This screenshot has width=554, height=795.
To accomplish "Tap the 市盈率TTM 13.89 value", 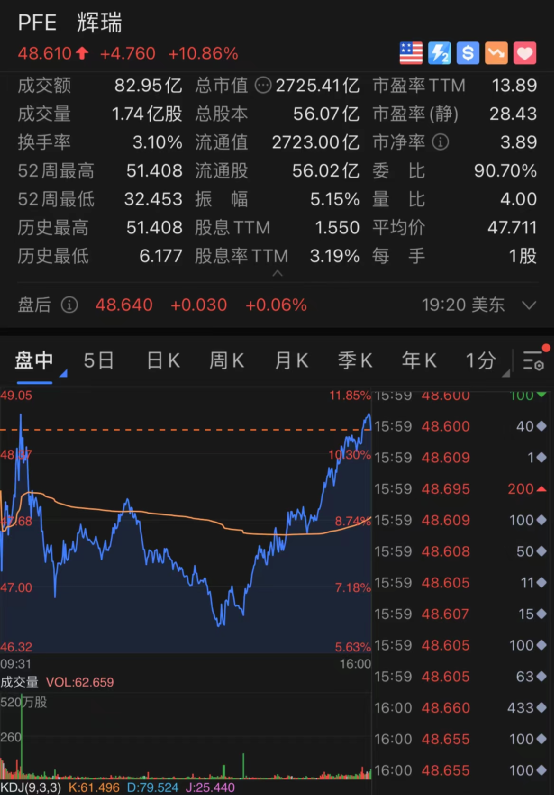I will [x=514, y=86].
